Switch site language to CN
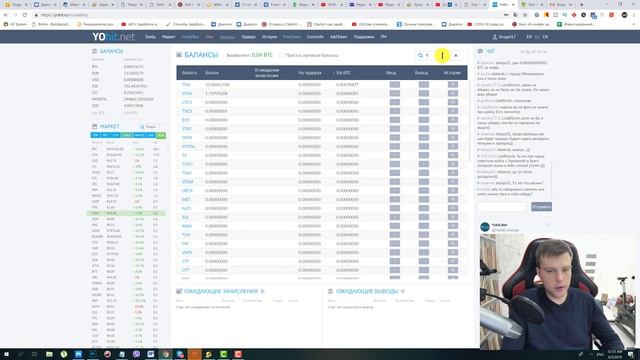 (545, 37)
